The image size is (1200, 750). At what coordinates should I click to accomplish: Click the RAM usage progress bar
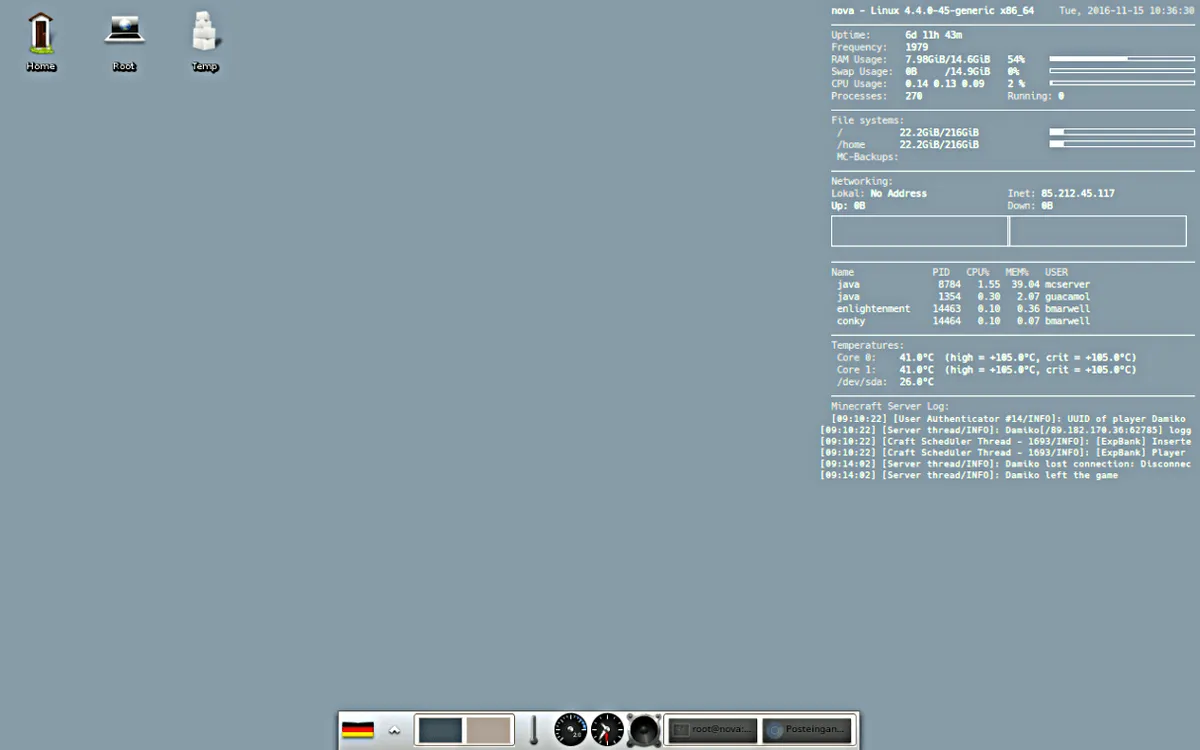click(1121, 59)
